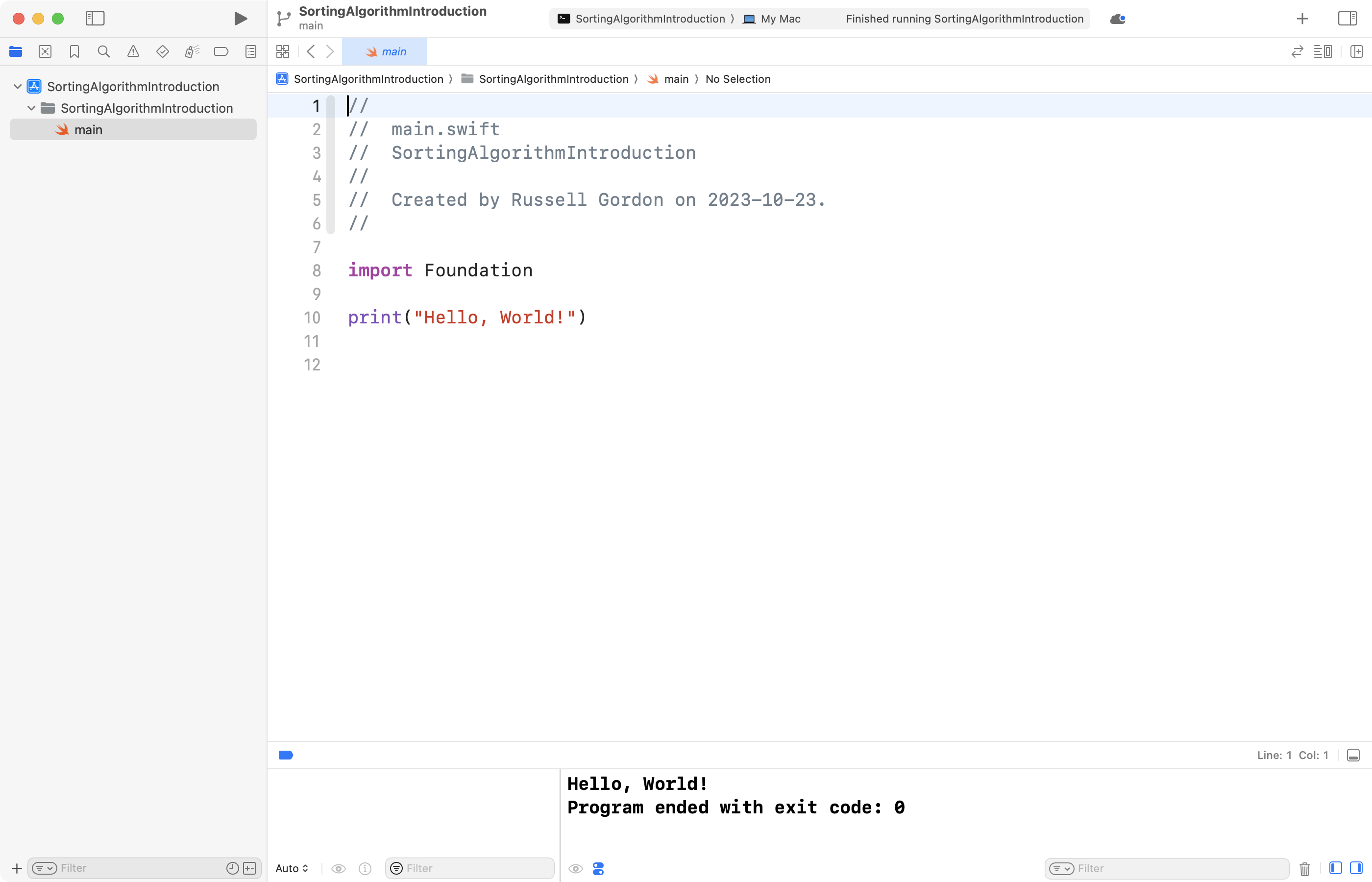This screenshot has width=1372, height=882.
Task: Open the Auto variables view dropdown
Action: (292, 868)
